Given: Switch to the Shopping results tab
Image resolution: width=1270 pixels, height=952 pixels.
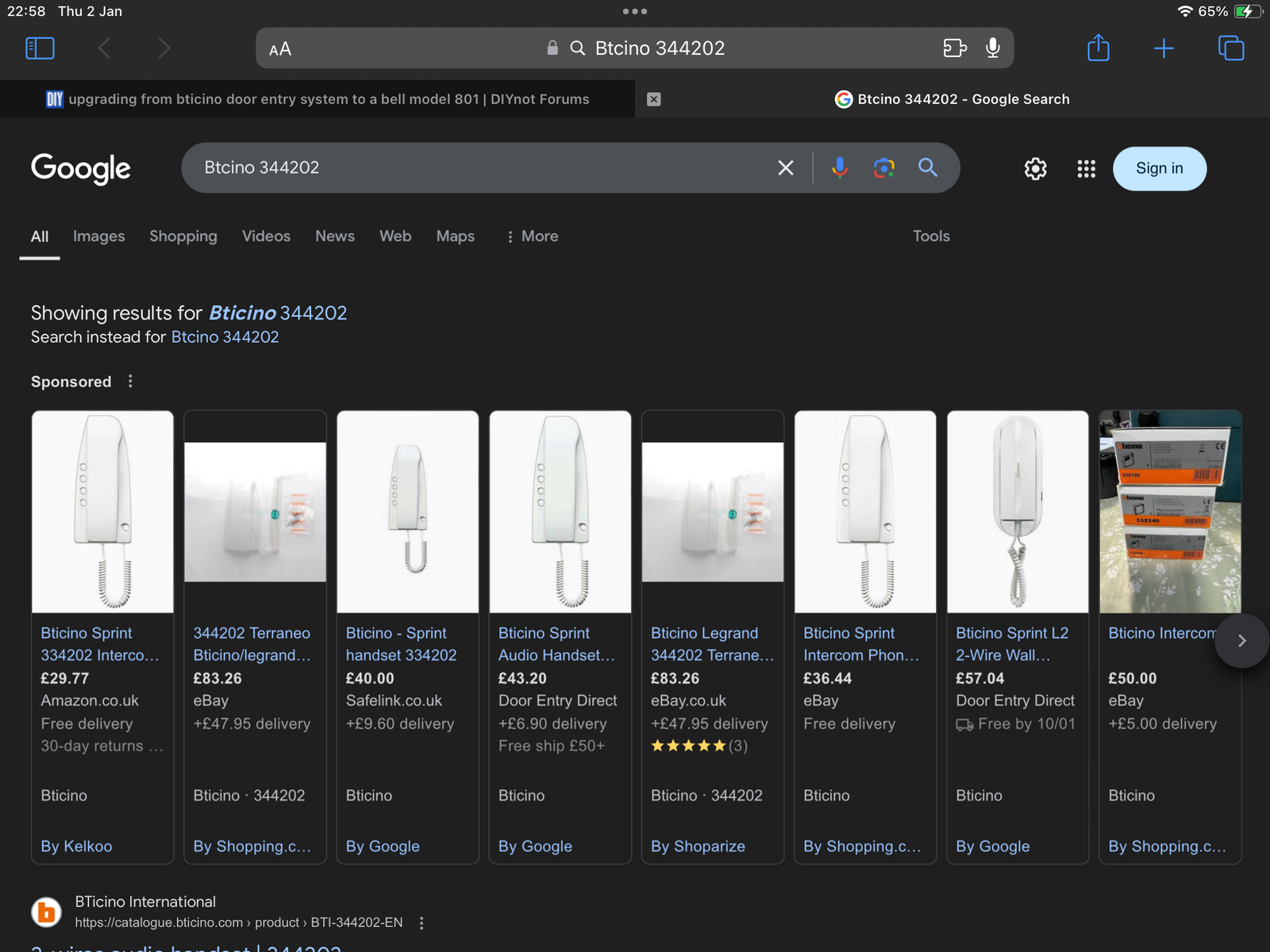Looking at the screenshot, I should point(183,236).
